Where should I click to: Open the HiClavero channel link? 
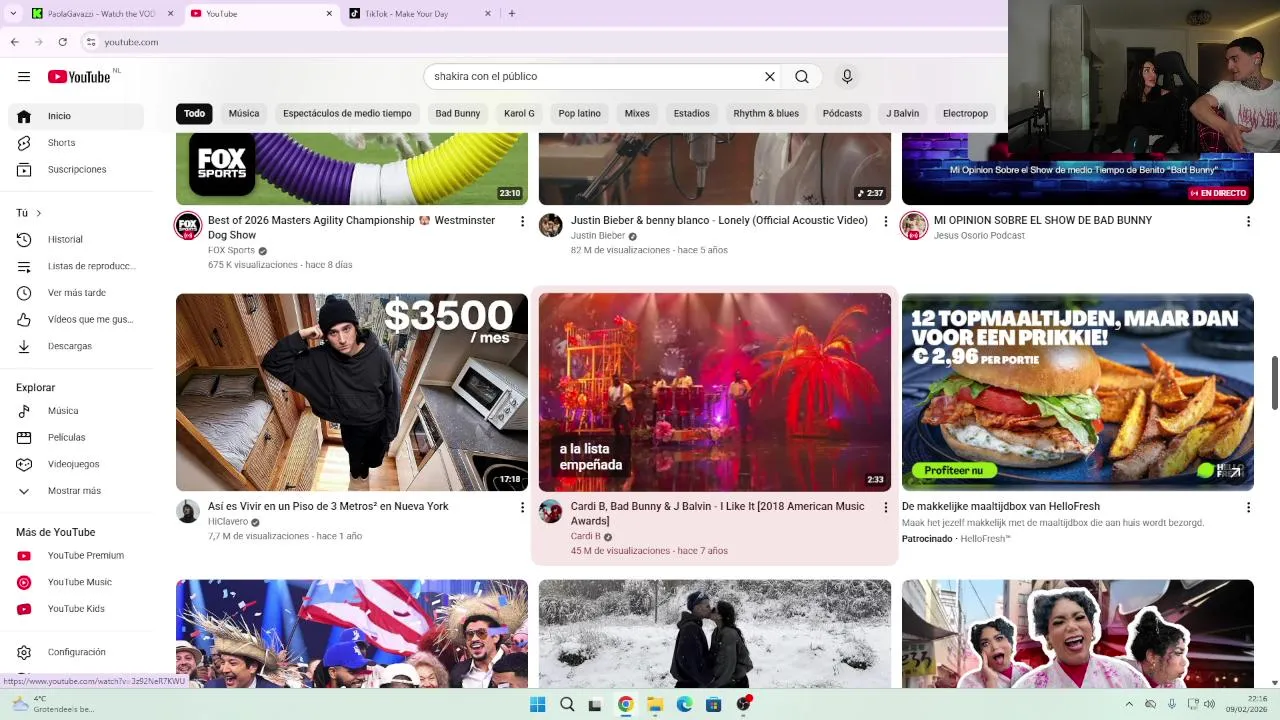[x=228, y=522]
